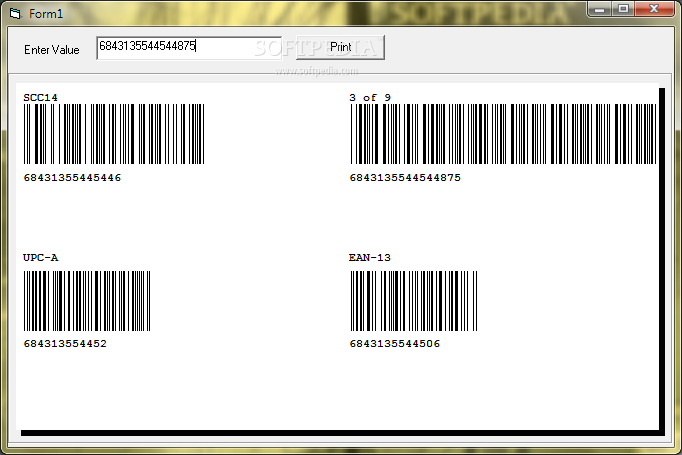This screenshot has height=455, width=682.
Task: Click the 'UPC-A' label text
Action: point(40,258)
